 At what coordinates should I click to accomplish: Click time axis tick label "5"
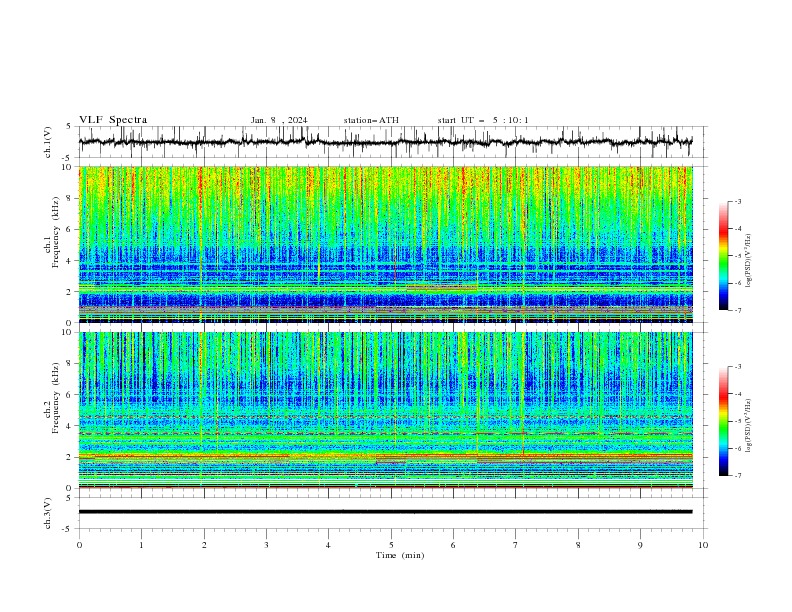tap(391, 545)
